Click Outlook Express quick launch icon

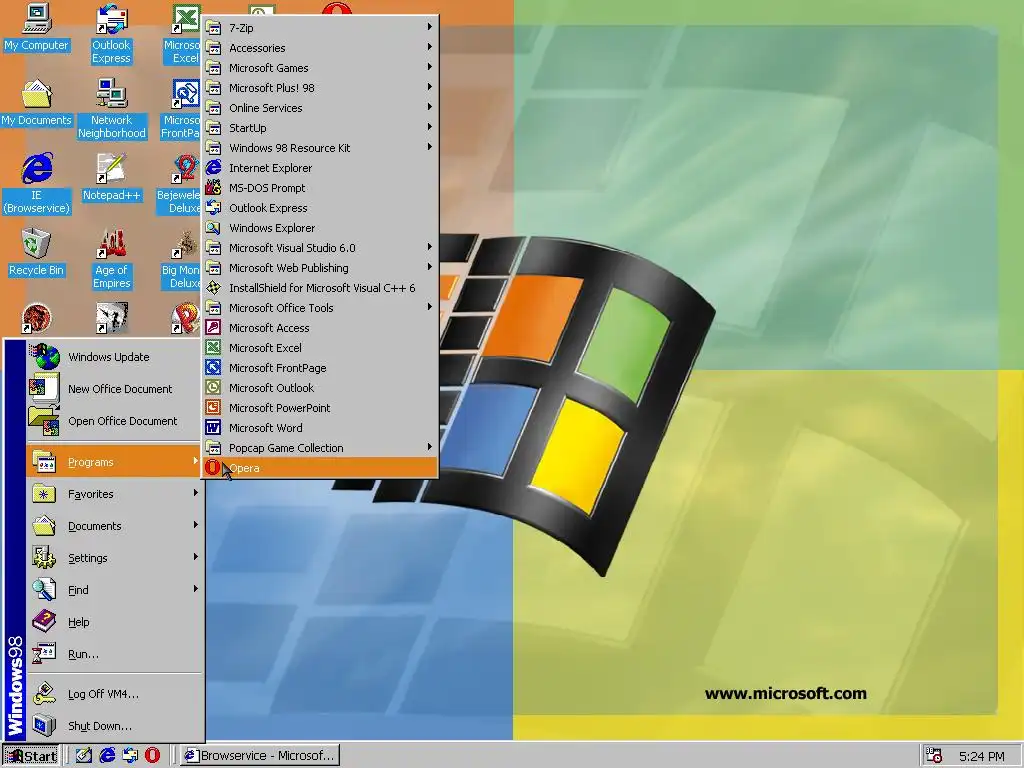[x=130, y=756]
